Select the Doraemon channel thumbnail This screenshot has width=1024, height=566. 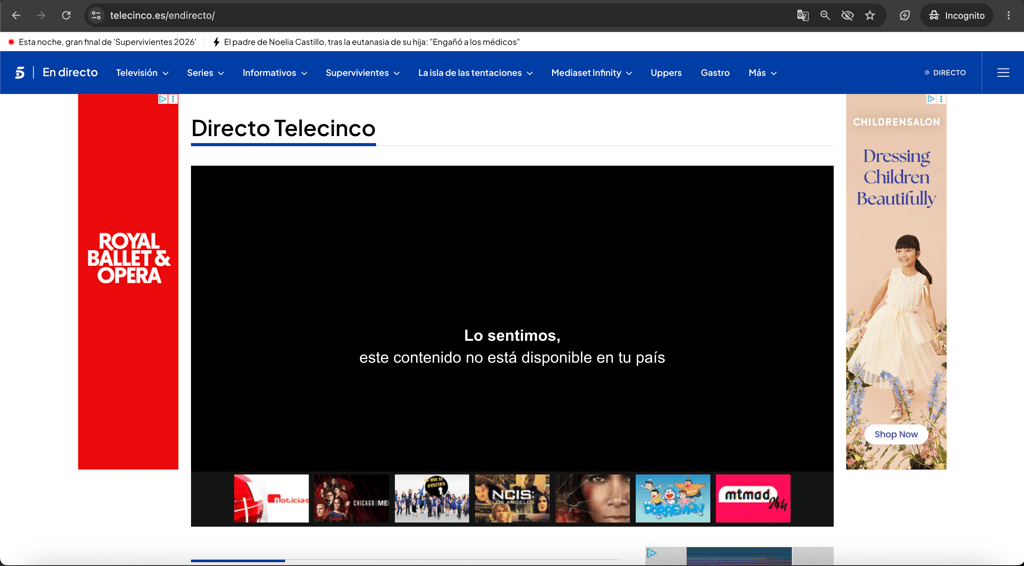click(x=673, y=498)
